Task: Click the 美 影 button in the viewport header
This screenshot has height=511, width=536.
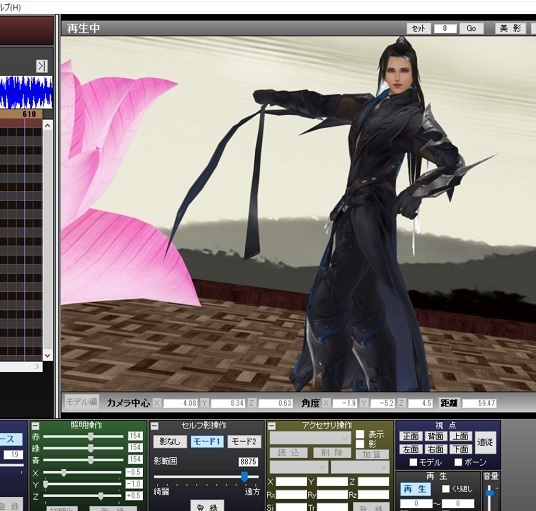Action: (510, 28)
